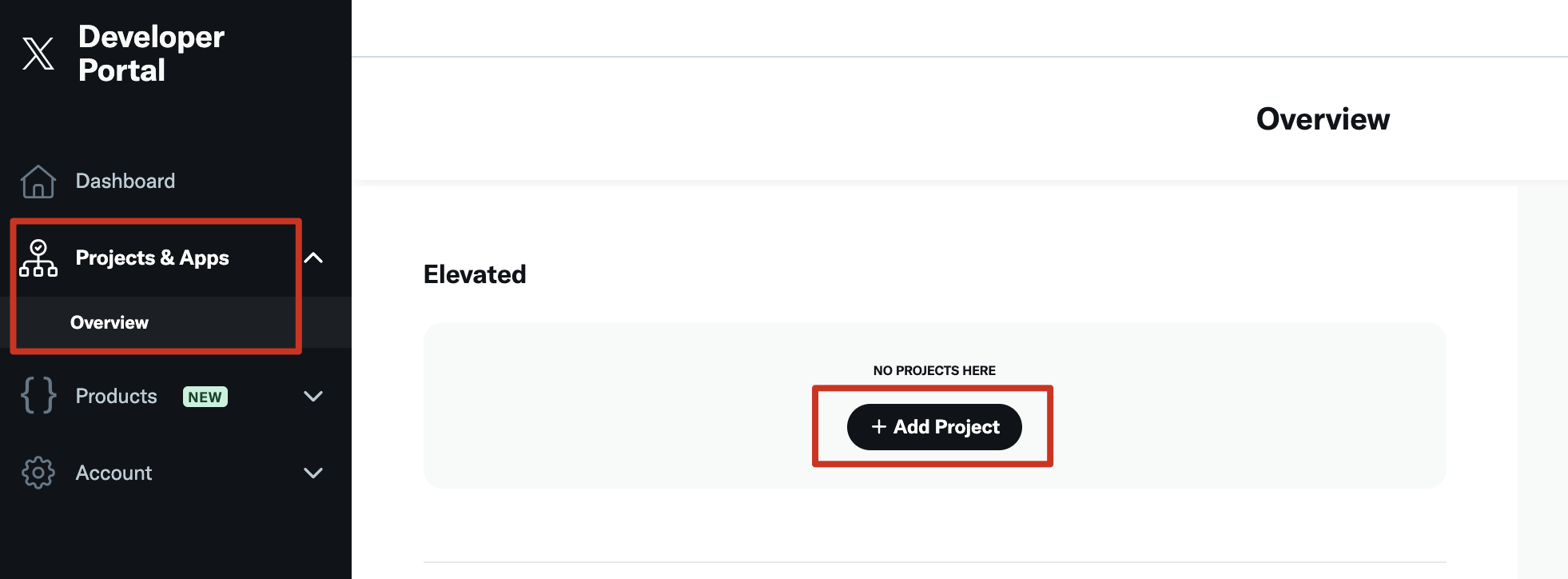This screenshot has height=579, width=1568.
Task: Click the Account menu label
Action: pos(113,473)
